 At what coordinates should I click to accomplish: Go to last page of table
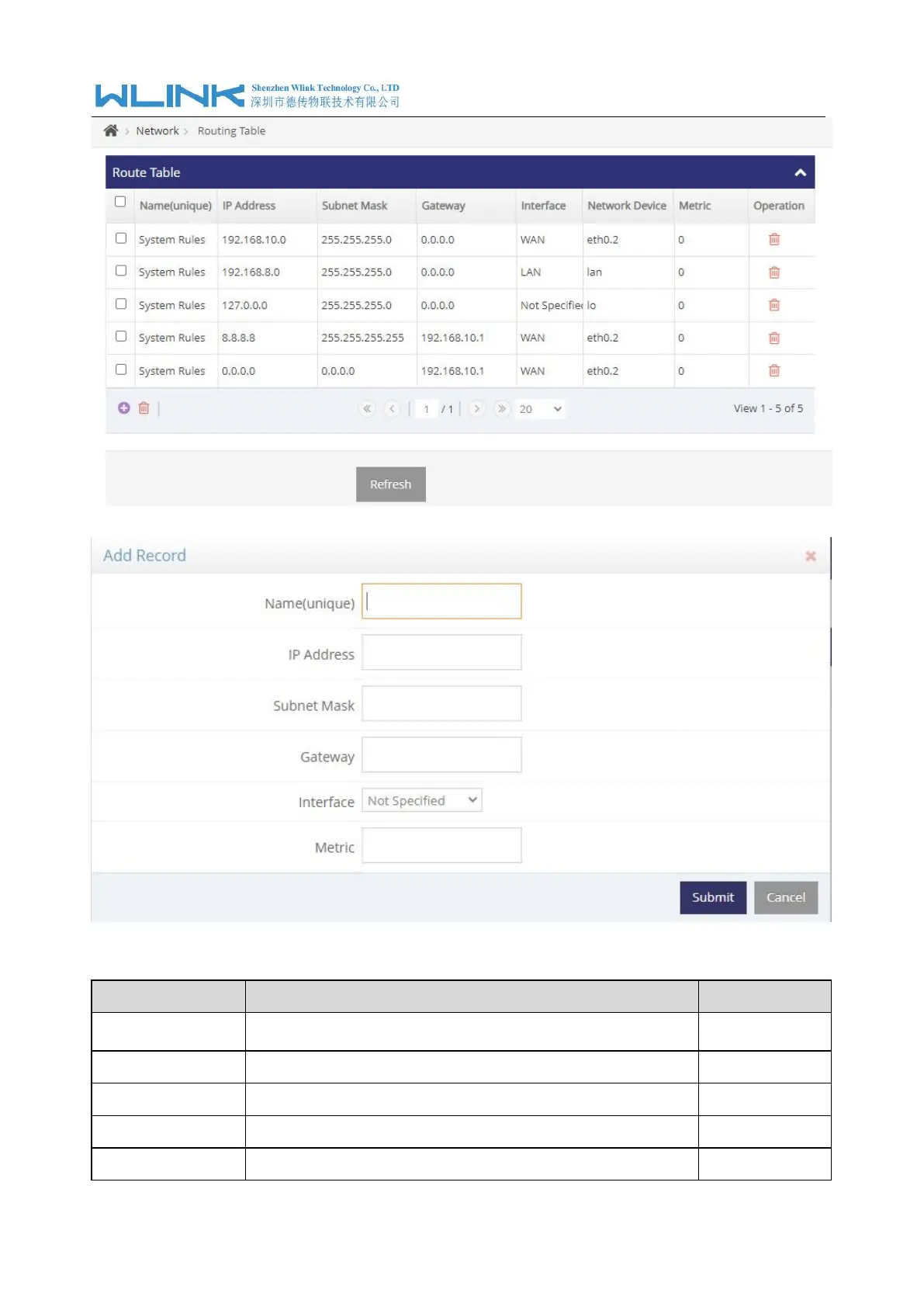[502, 409]
